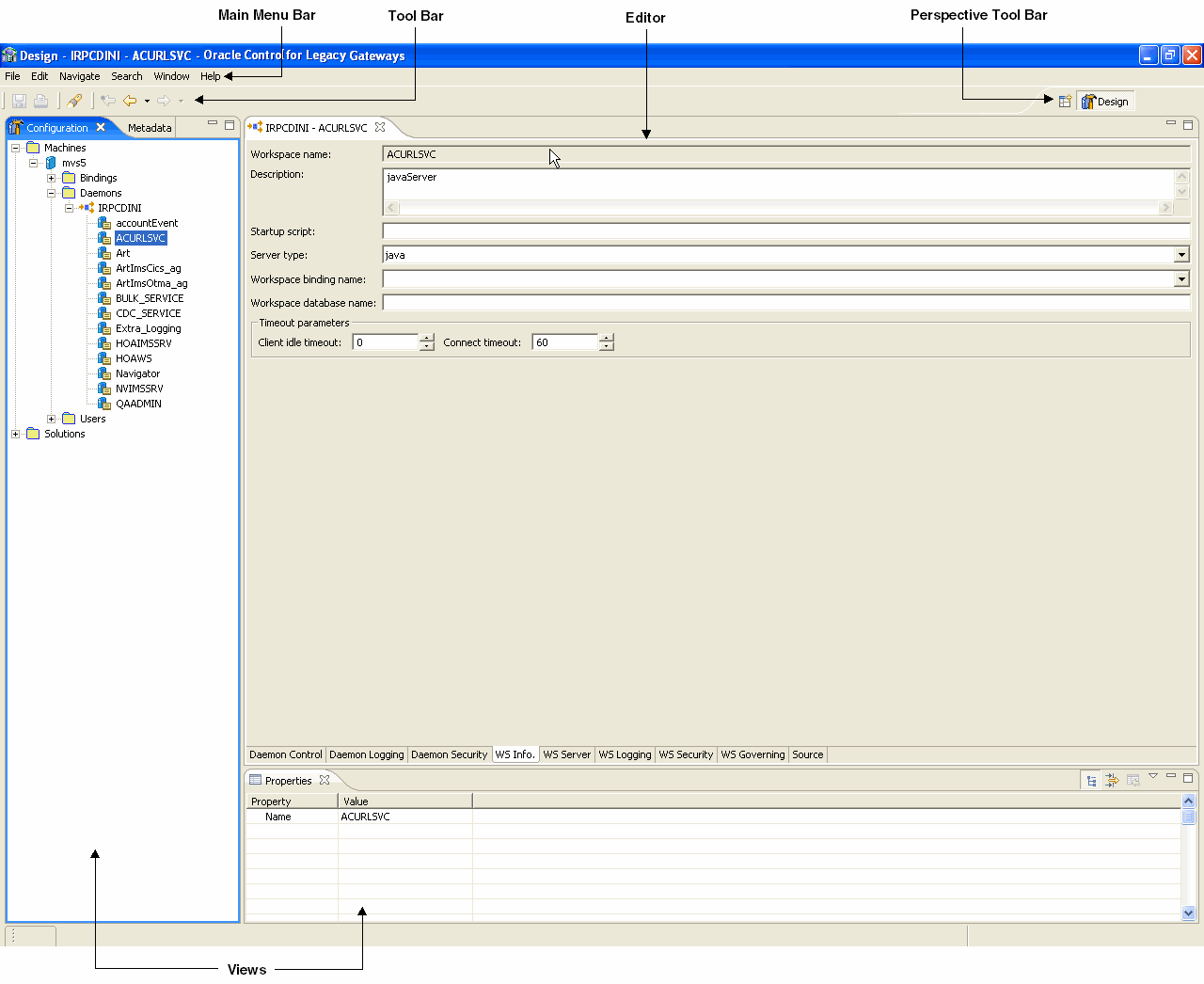Toggle Show Categories in Properties view

coord(1091,780)
